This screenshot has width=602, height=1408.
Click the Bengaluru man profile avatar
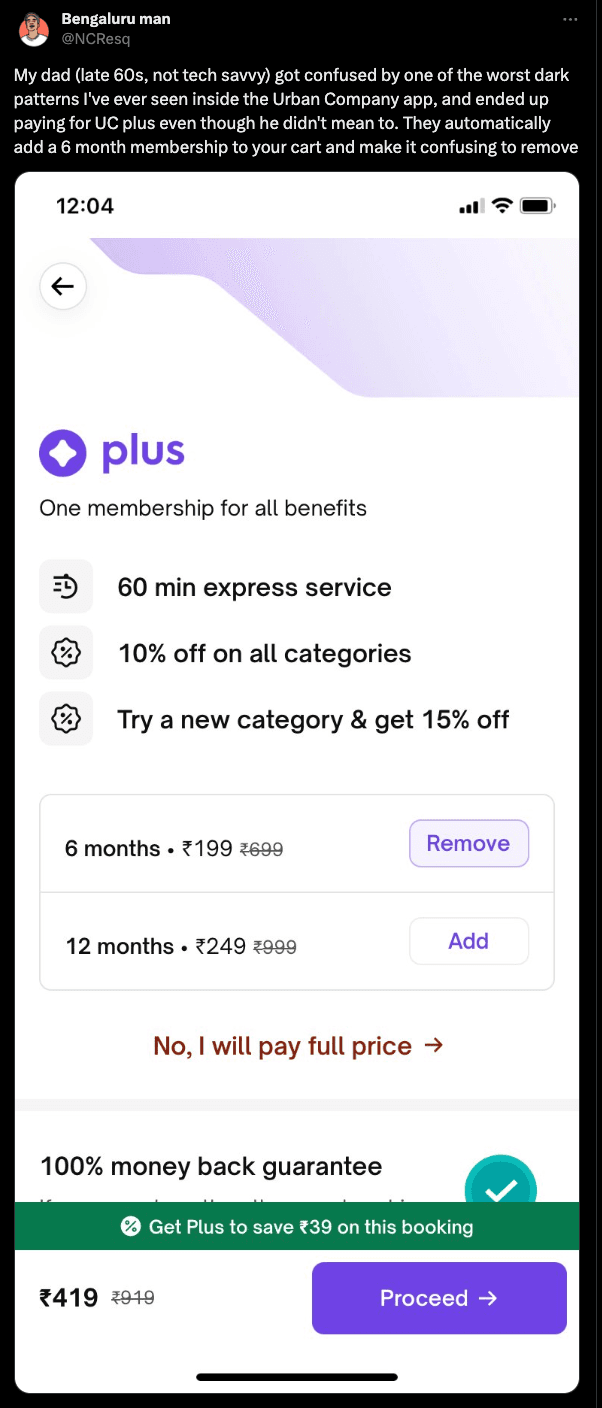point(34,29)
